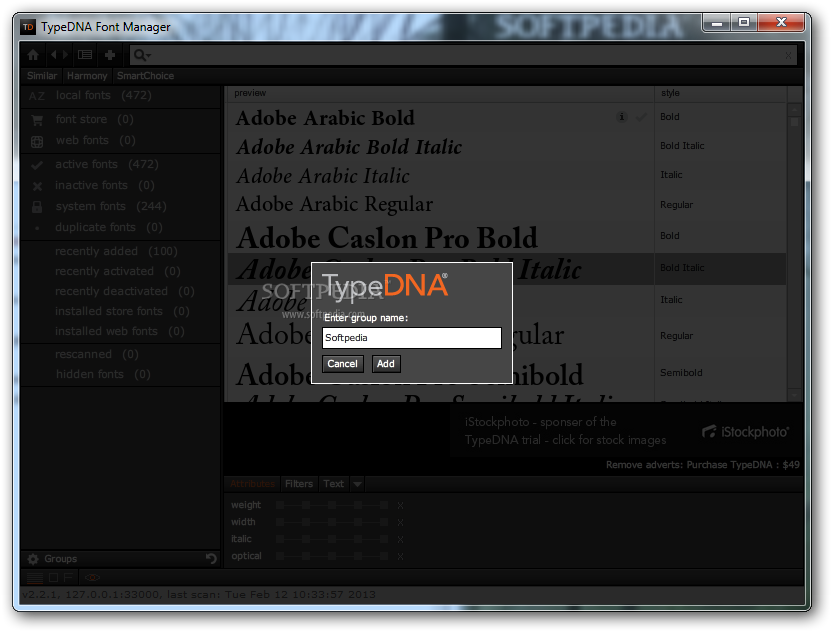Reset the italic slider with its x
The image size is (832, 632).
[400, 540]
